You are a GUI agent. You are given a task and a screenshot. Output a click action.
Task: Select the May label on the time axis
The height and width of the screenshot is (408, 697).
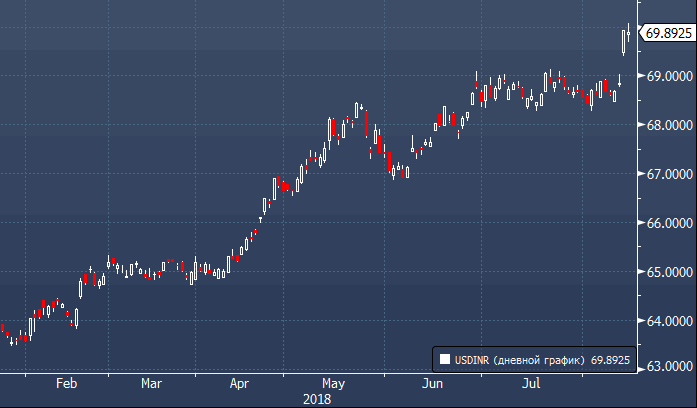click(x=333, y=383)
